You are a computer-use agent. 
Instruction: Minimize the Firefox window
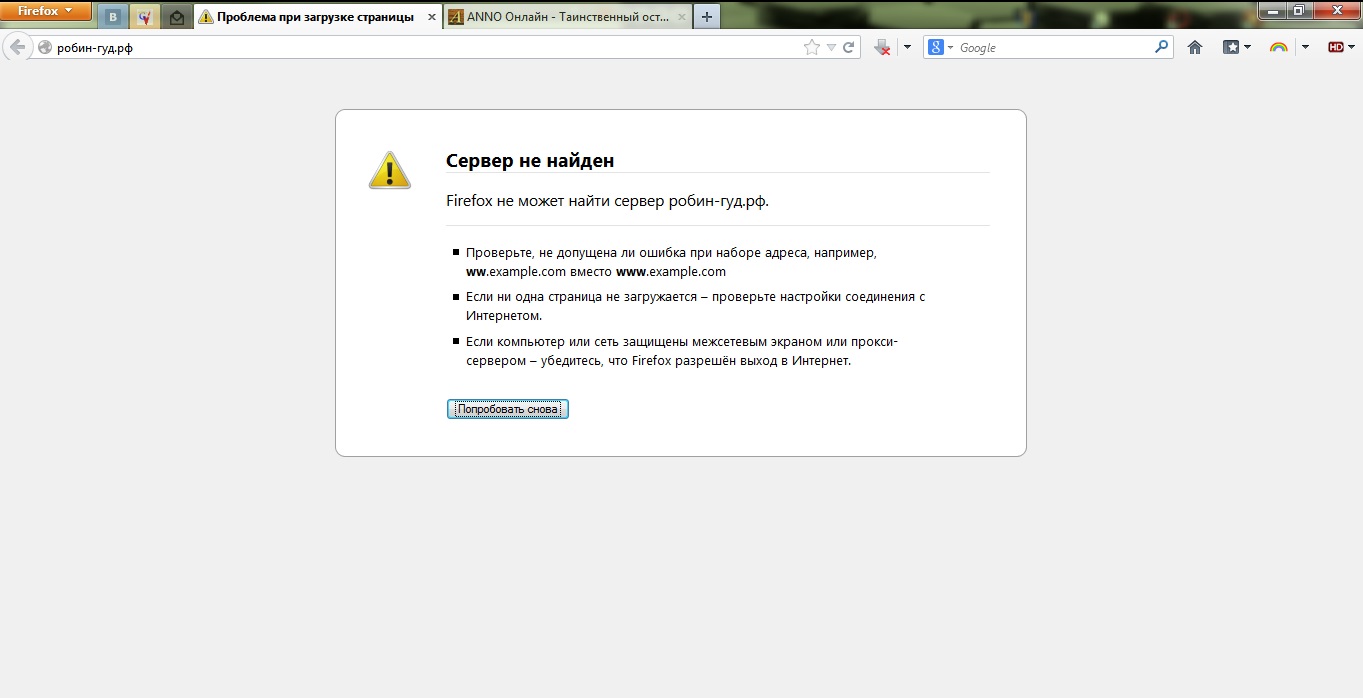coord(1272,9)
